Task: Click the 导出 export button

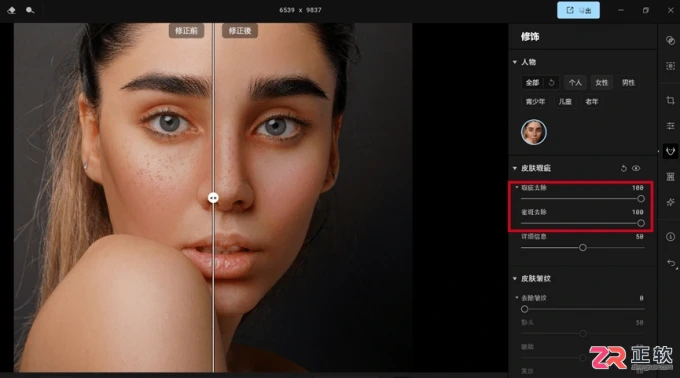Action: pyautogui.click(x=578, y=10)
